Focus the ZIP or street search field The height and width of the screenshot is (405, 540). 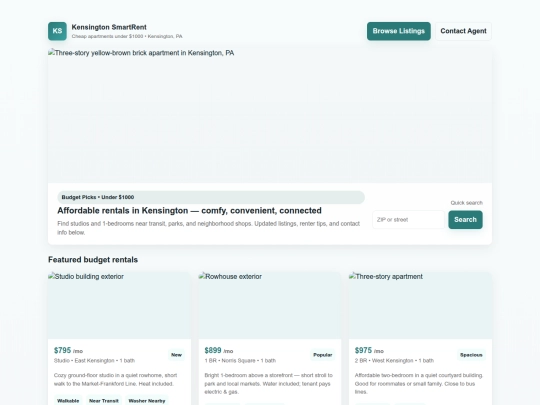[408, 220]
